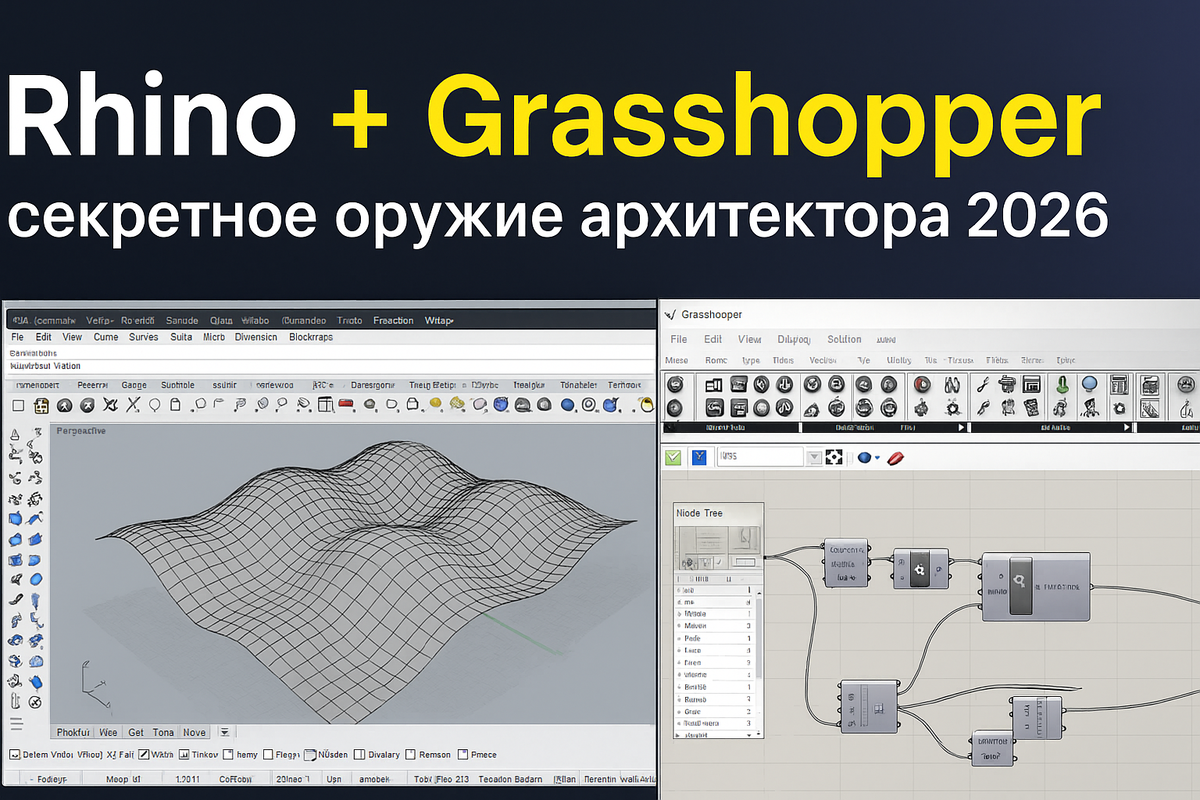
Task: Click the green check icon on Grasshopper canvas toolbar
Action: tap(674, 457)
